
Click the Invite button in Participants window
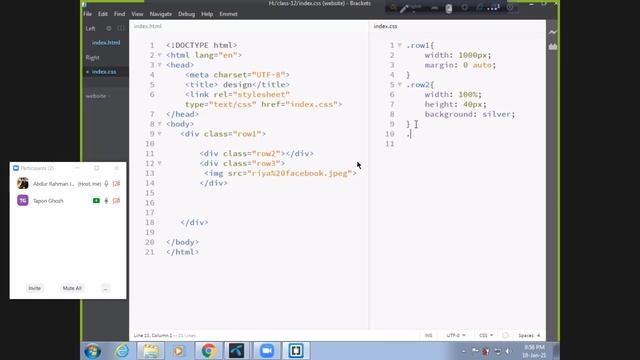35,288
